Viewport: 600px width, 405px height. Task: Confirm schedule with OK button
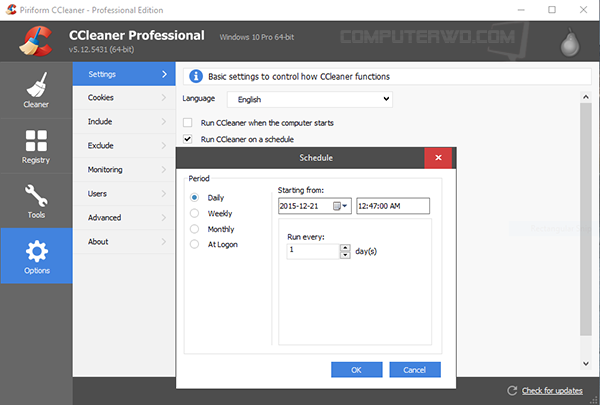click(x=357, y=370)
